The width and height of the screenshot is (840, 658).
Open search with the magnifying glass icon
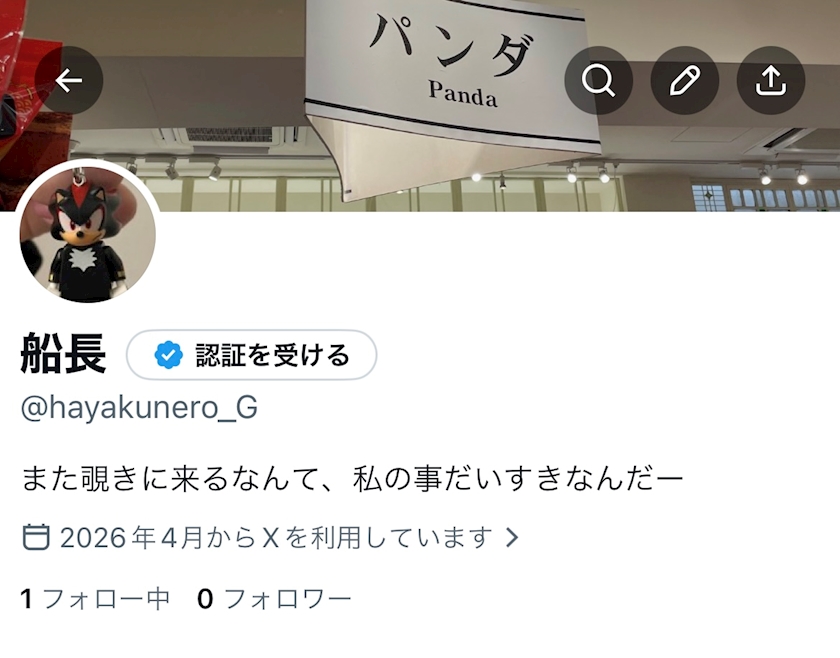pos(598,80)
